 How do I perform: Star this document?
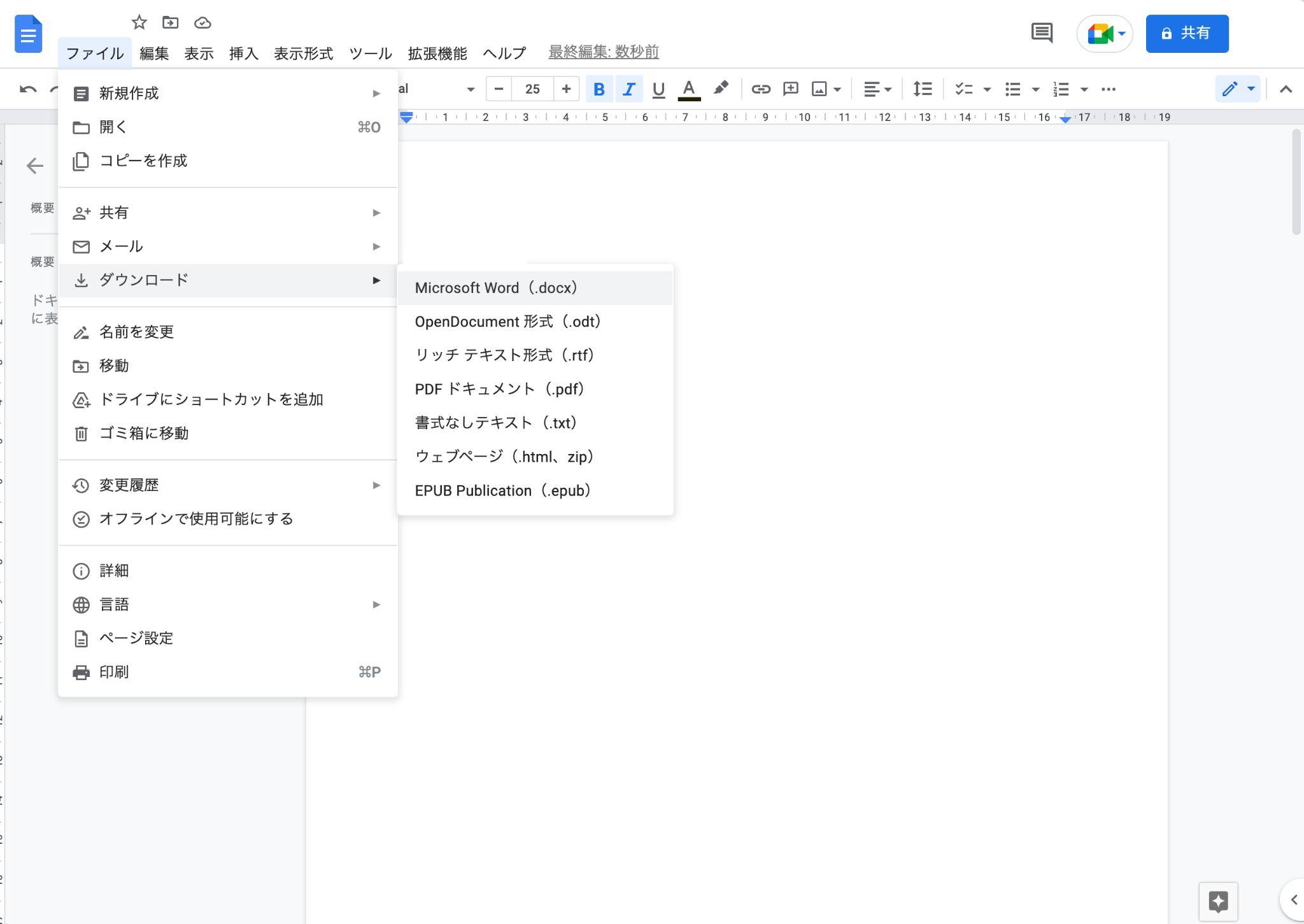(139, 23)
